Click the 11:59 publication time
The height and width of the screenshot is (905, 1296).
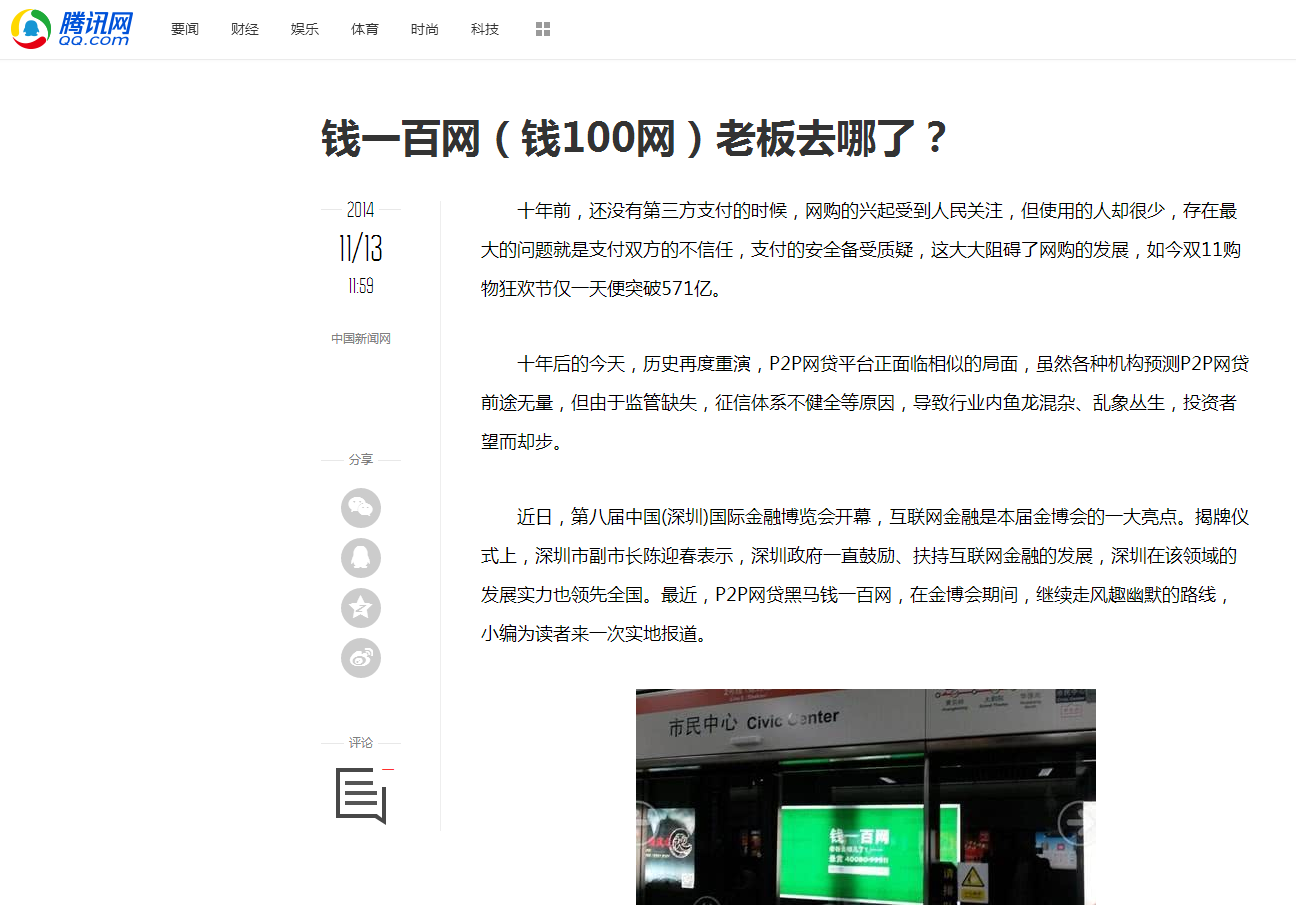361,286
